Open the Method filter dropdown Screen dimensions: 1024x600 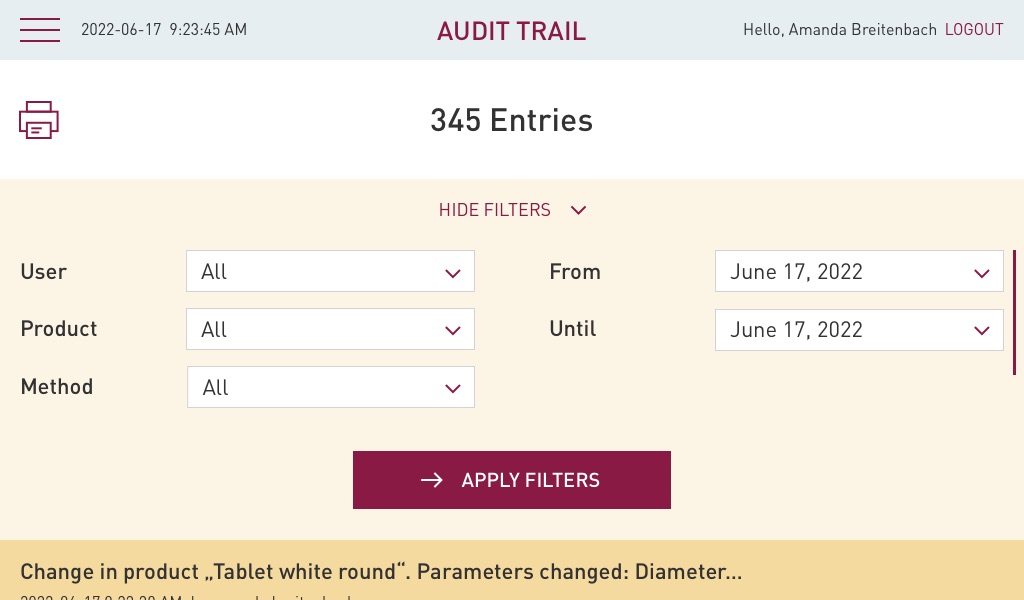330,388
